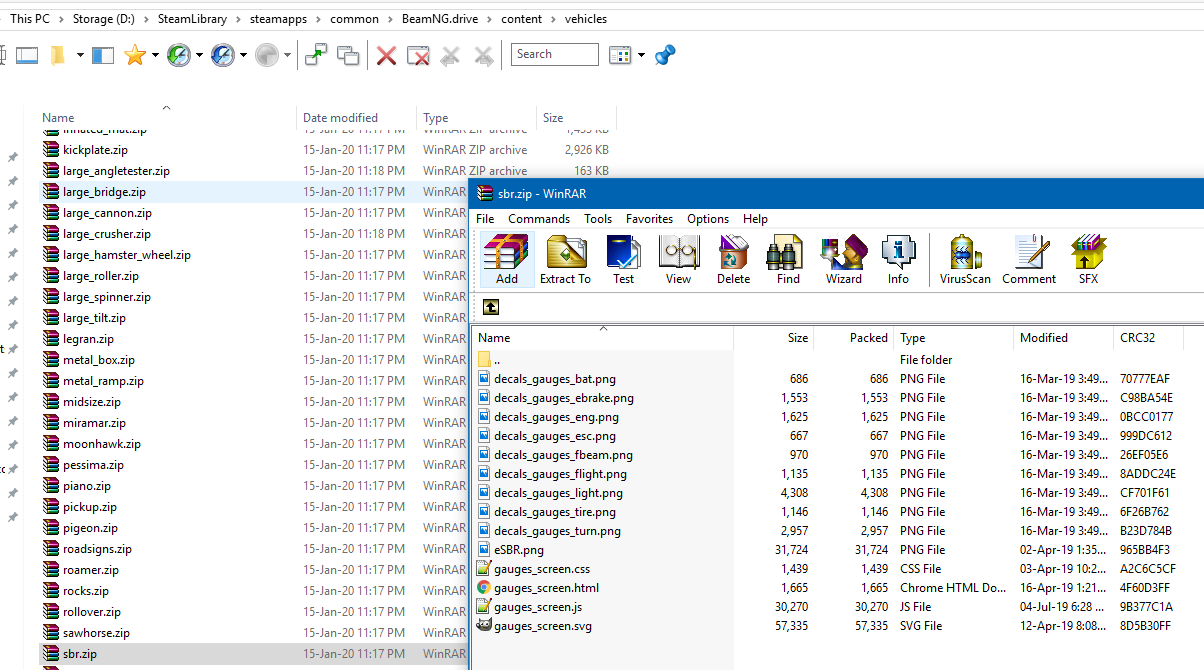This screenshot has width=1204, height=670.
Task: Open dropdown beside blue clock icon
Action: click(243, 55)
